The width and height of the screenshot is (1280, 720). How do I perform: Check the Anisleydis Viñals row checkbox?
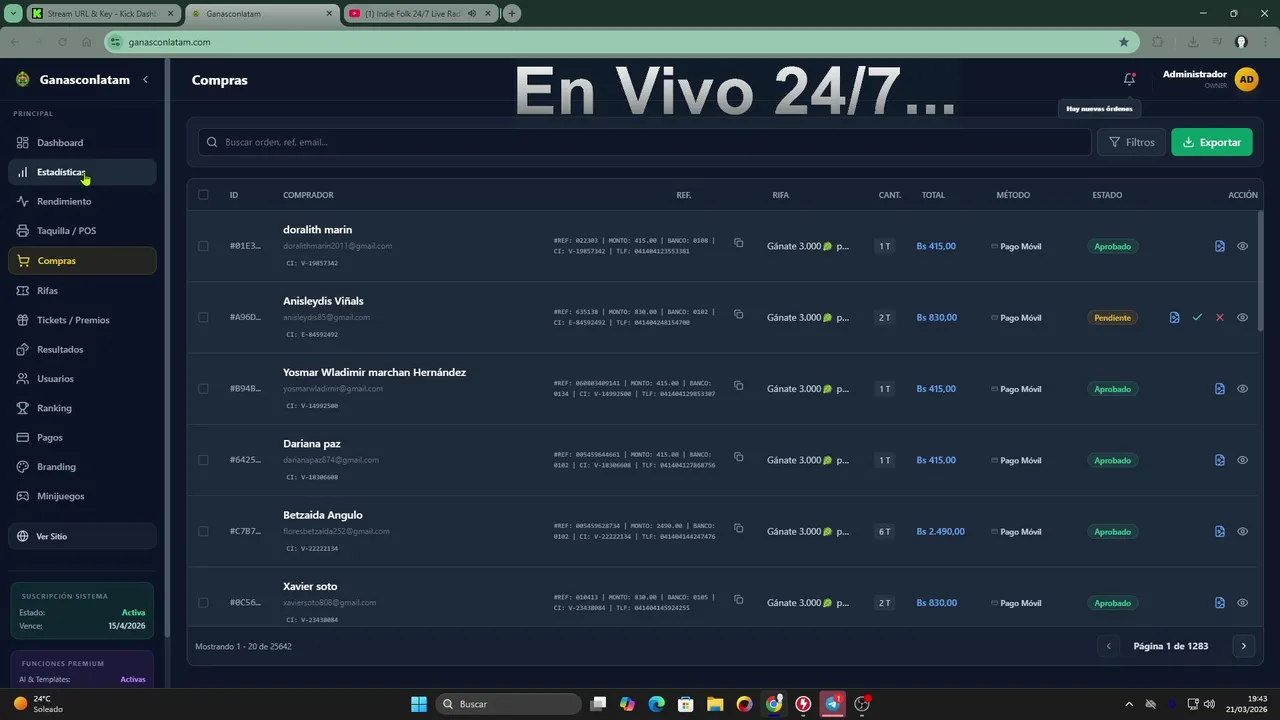(203, 317)
